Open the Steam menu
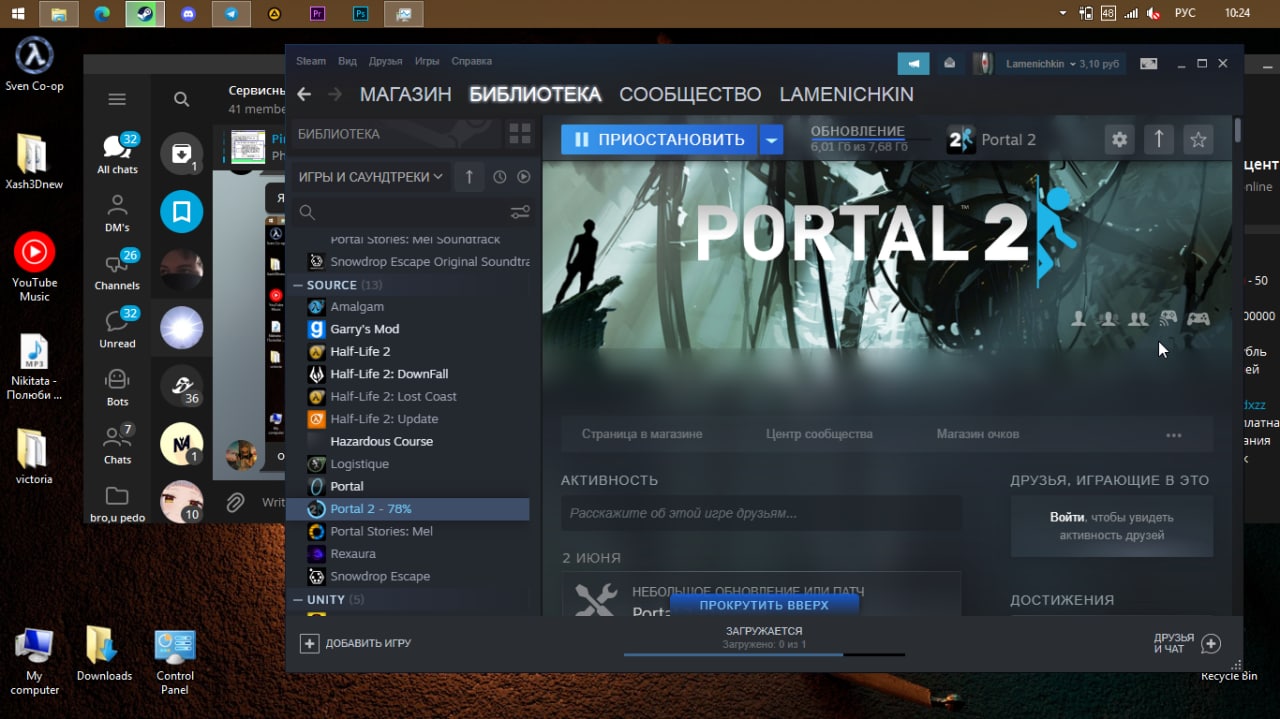This screenshot has height=719, width=1280. 311,61
